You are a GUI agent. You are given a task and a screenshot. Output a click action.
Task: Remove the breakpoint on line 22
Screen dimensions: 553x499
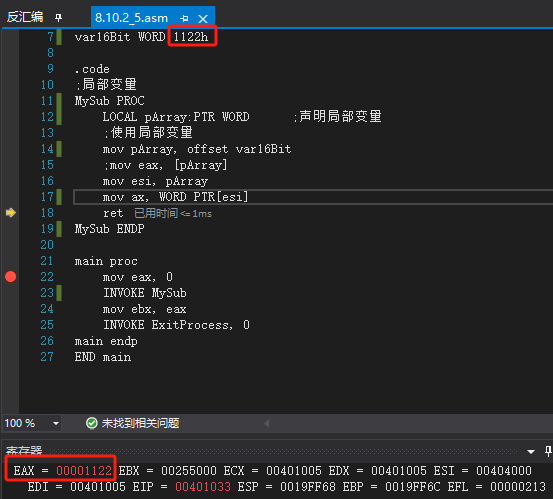(x=11, y=277)
